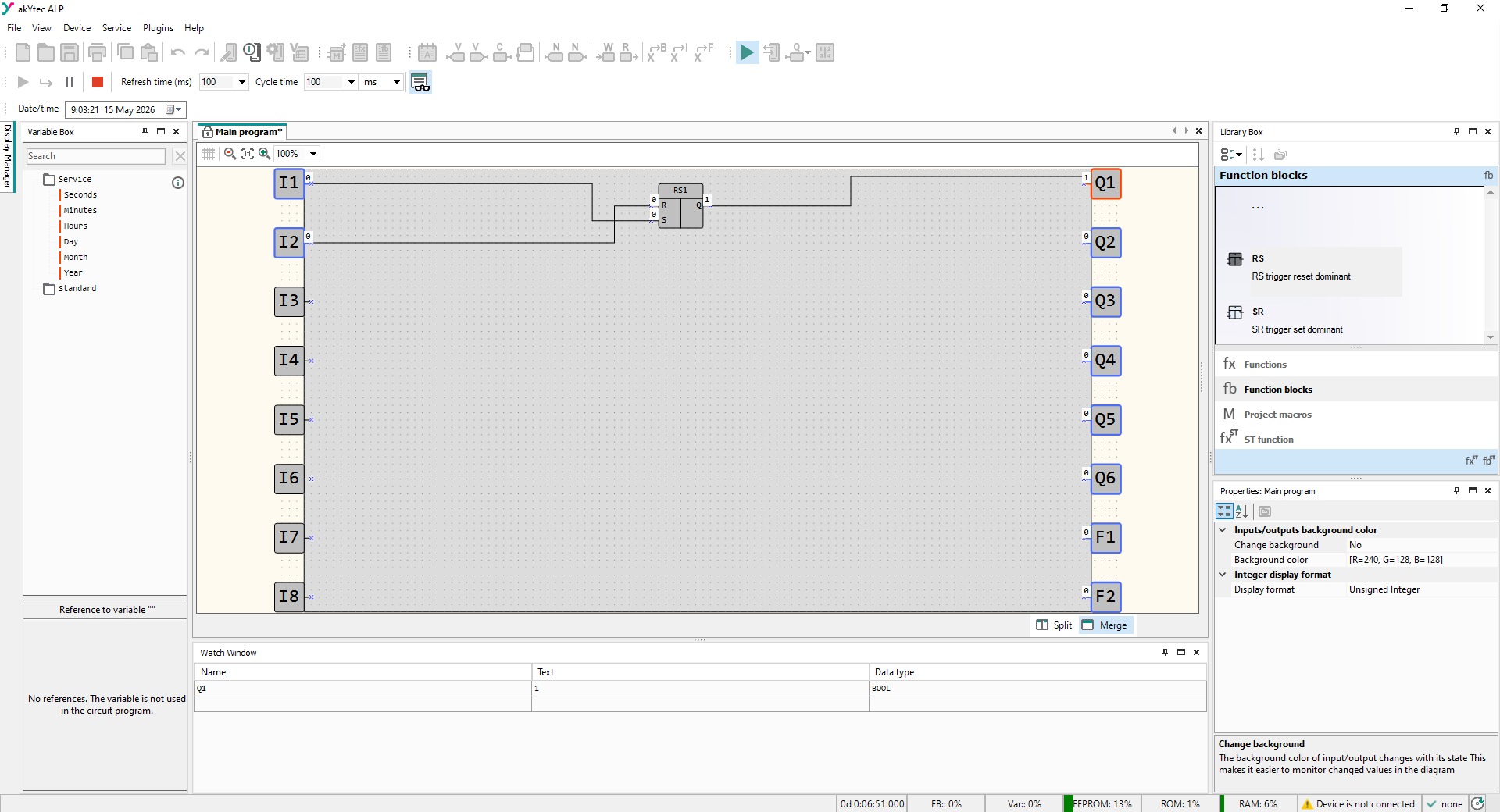Click into the Variable Box search field
The height and width of the screenshot is (812, 1500).
(96, 156)
